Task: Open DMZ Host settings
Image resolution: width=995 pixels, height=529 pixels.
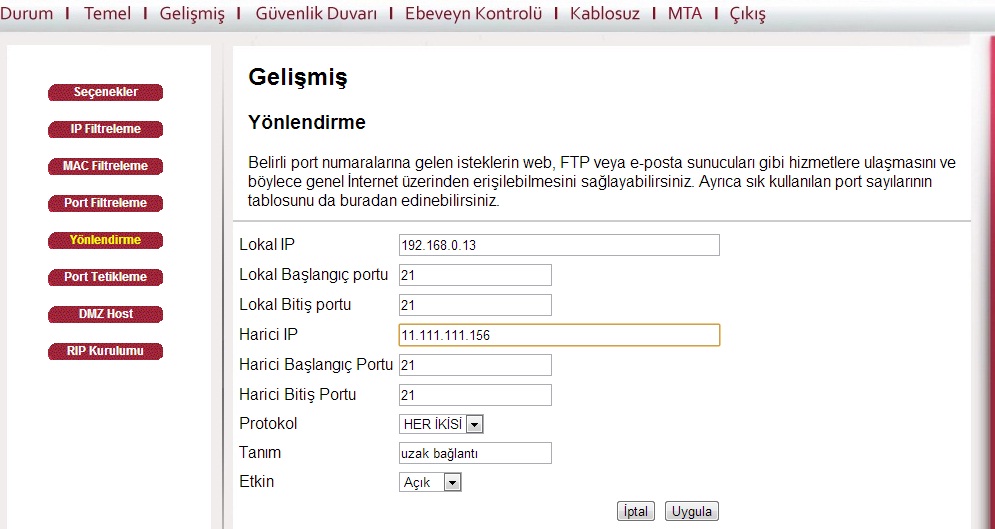Action: [x=105, y=314]
